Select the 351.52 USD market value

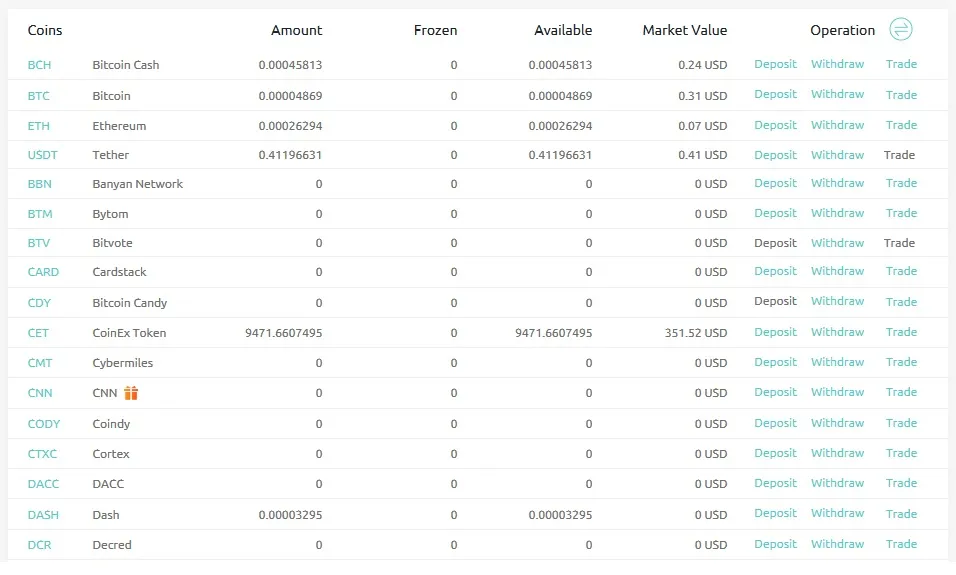click(696, 333)
